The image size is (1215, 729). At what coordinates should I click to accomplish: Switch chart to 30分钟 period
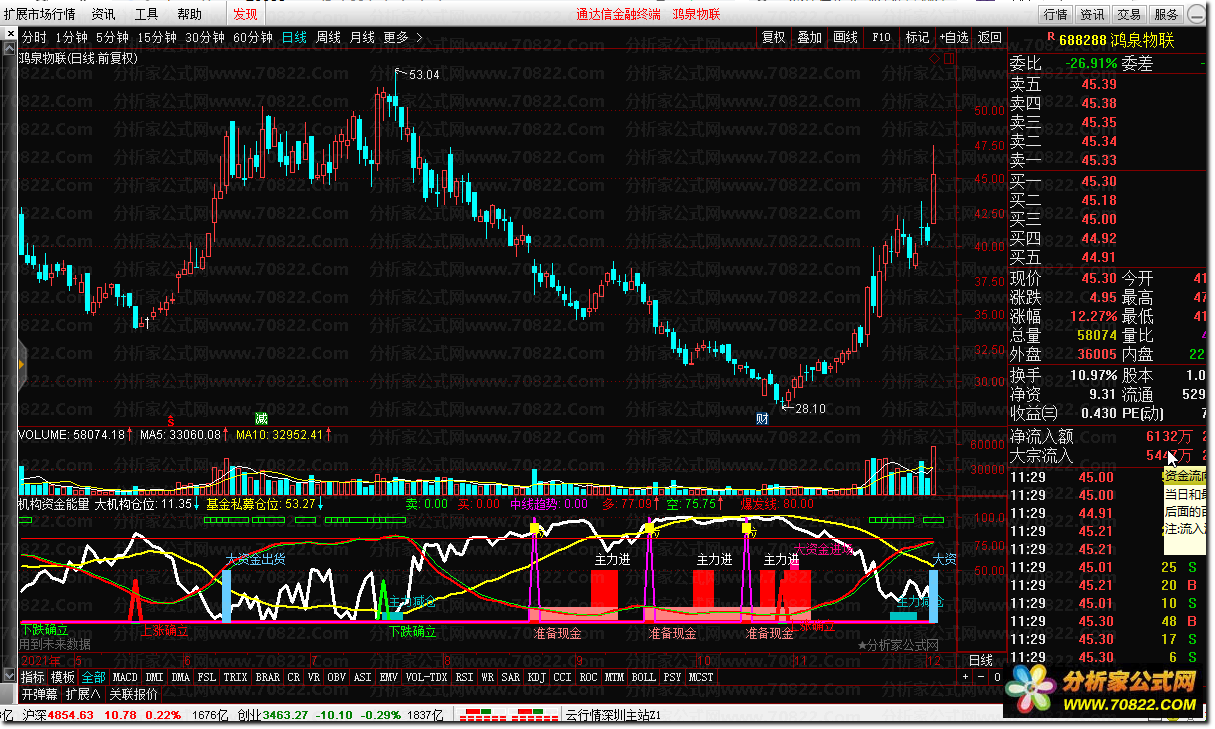[205, 37]
